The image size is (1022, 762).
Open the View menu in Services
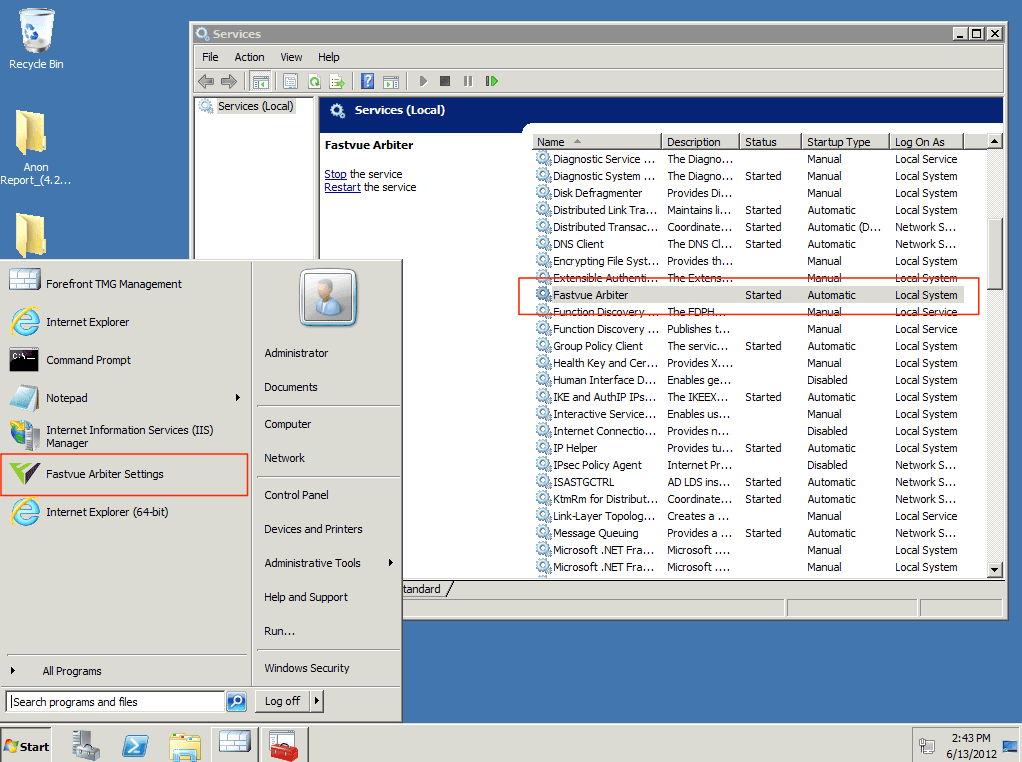pos(291,57)
